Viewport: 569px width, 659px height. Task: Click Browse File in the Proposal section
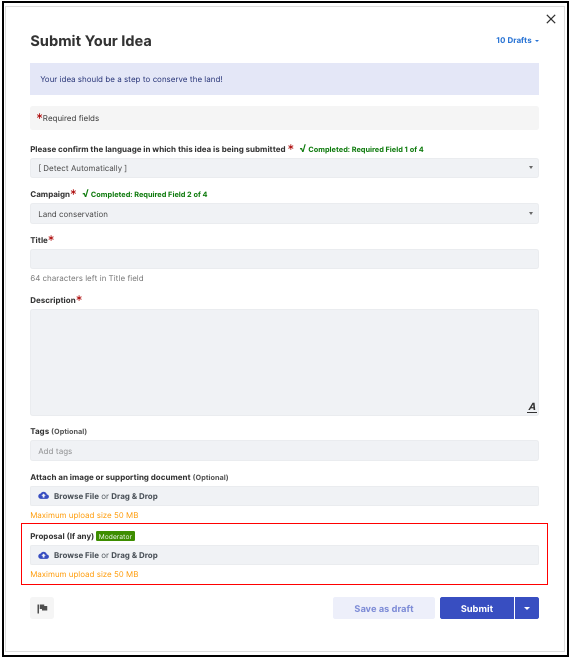(x=76, y=555)
